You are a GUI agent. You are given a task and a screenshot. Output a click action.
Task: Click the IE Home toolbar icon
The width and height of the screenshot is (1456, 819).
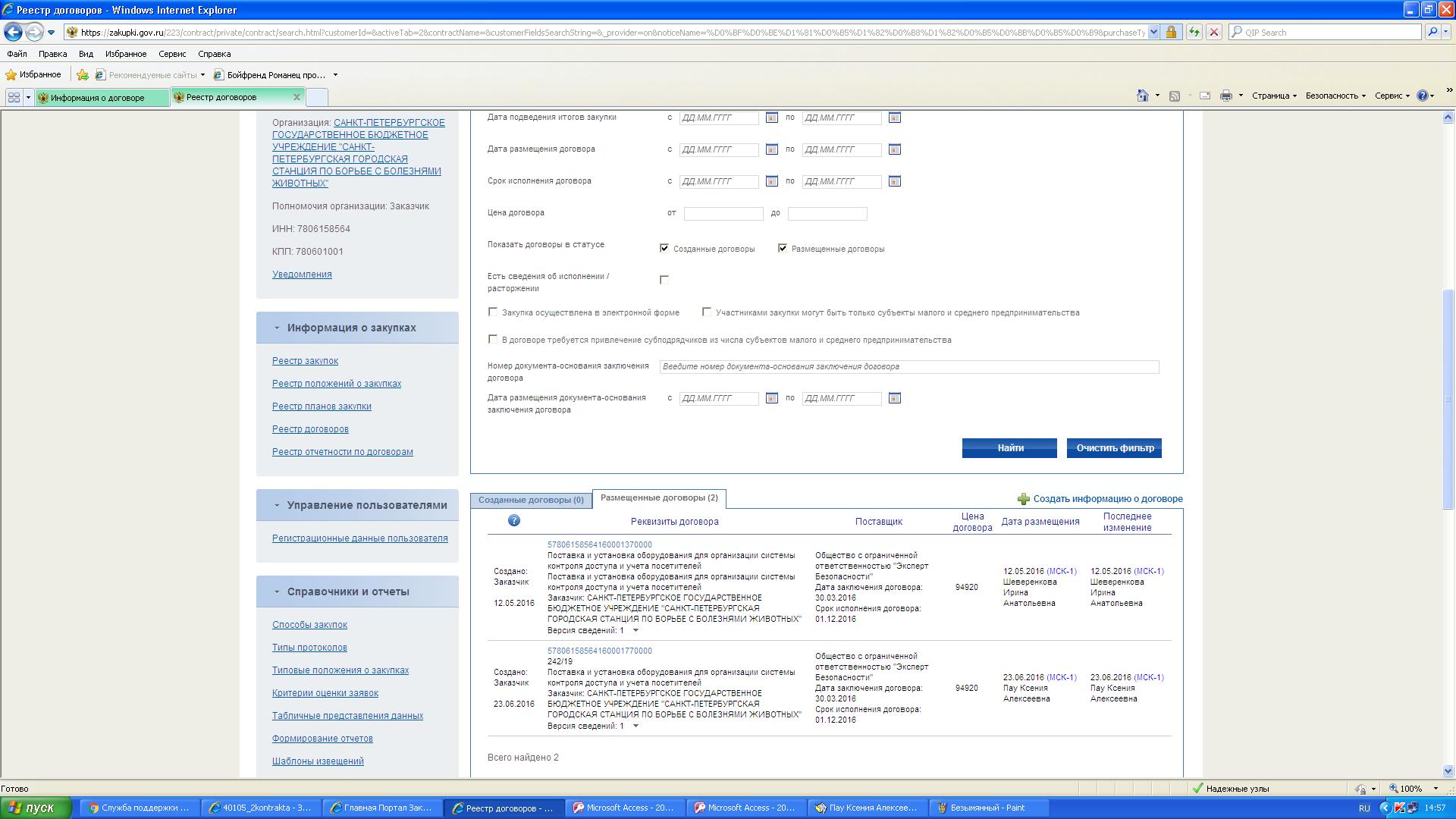click(x=1142, y=96)
